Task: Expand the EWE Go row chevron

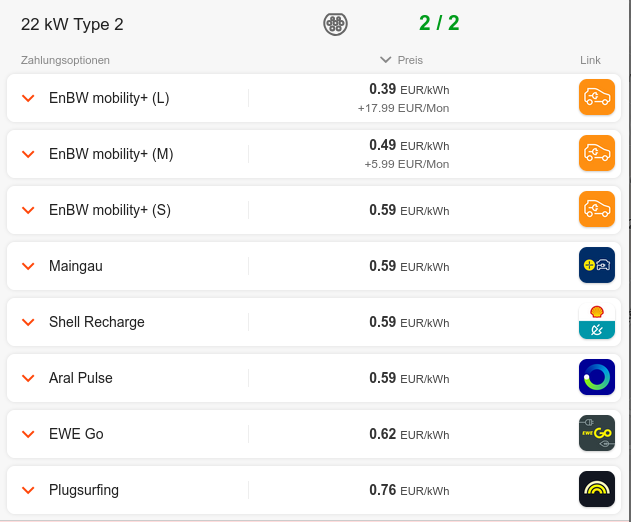Action: pos(28,434)
